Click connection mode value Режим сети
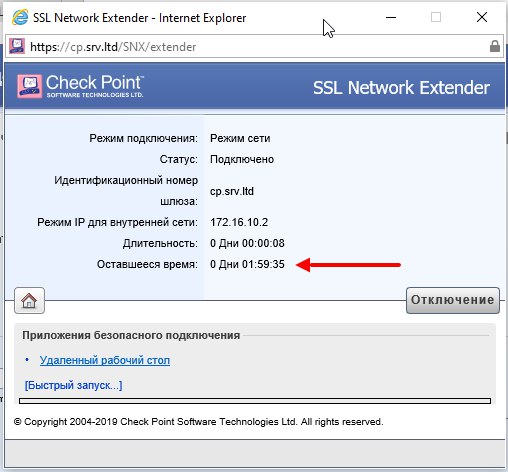 tap(240, 138)
